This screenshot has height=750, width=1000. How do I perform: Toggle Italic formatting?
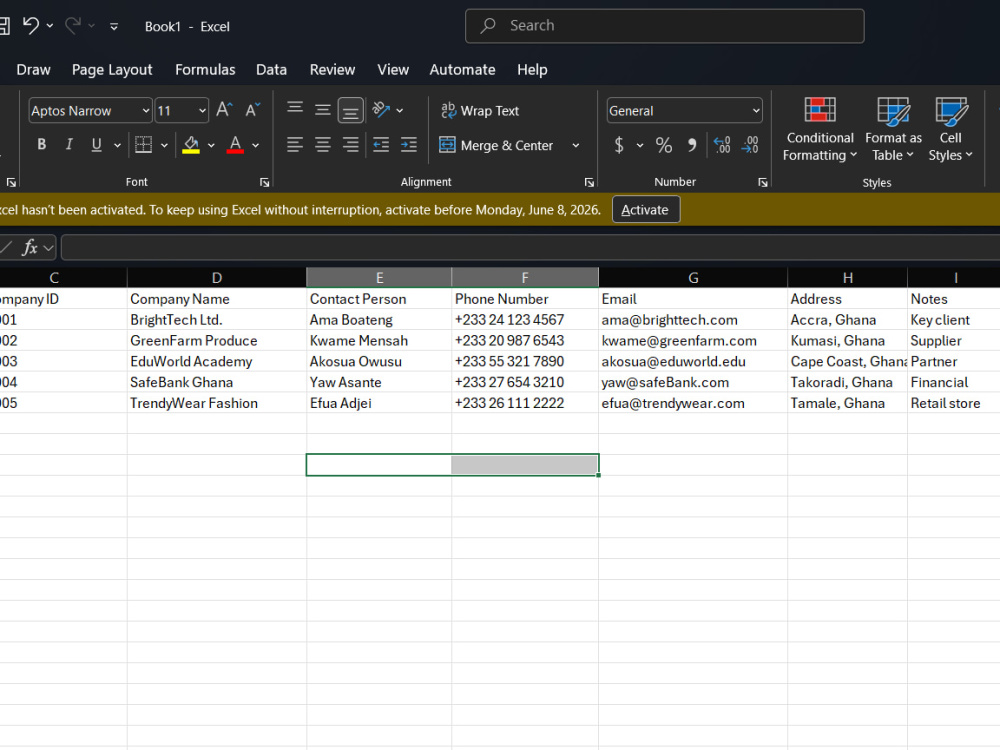(x=69, y=145)
